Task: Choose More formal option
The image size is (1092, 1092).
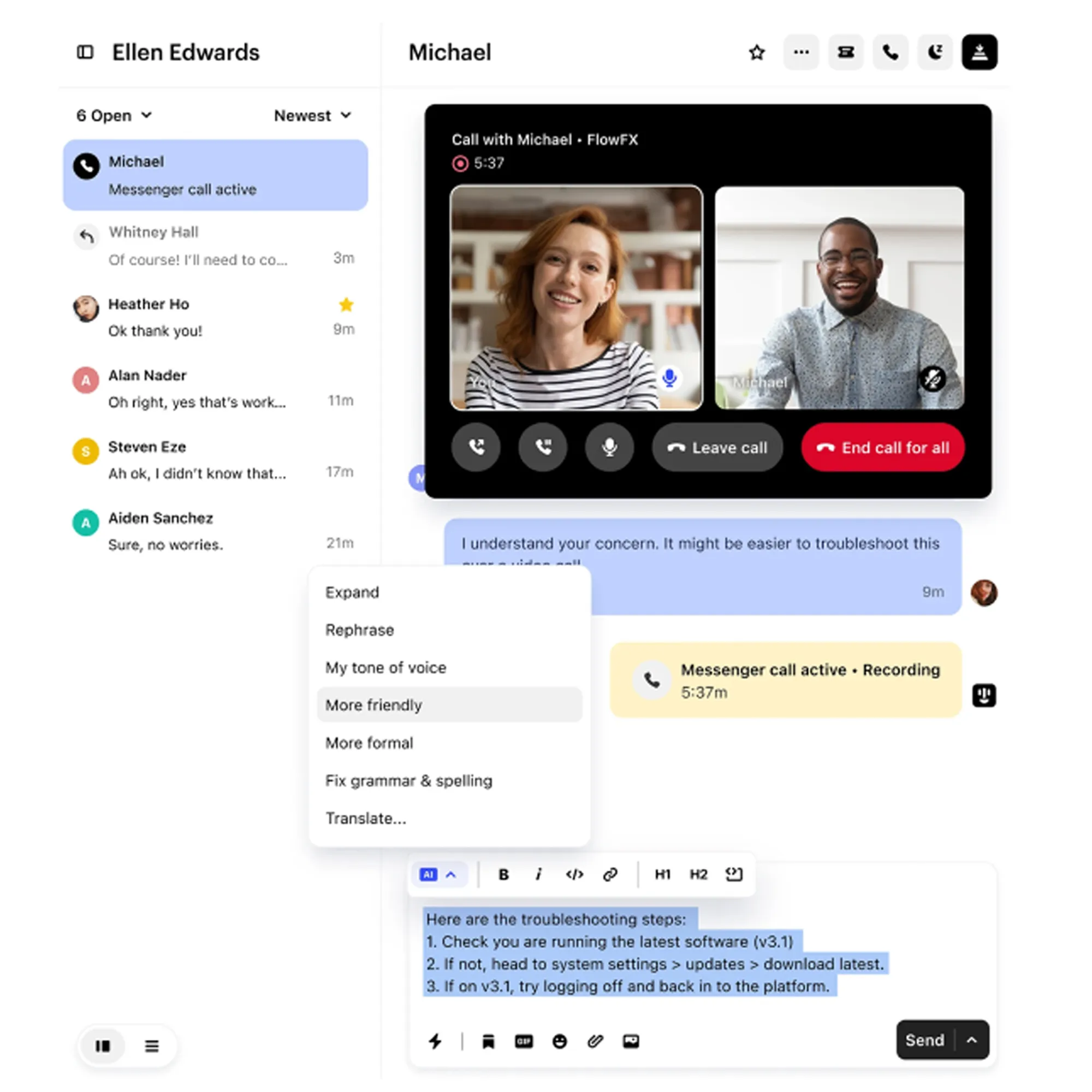Action: coord(449,743)
